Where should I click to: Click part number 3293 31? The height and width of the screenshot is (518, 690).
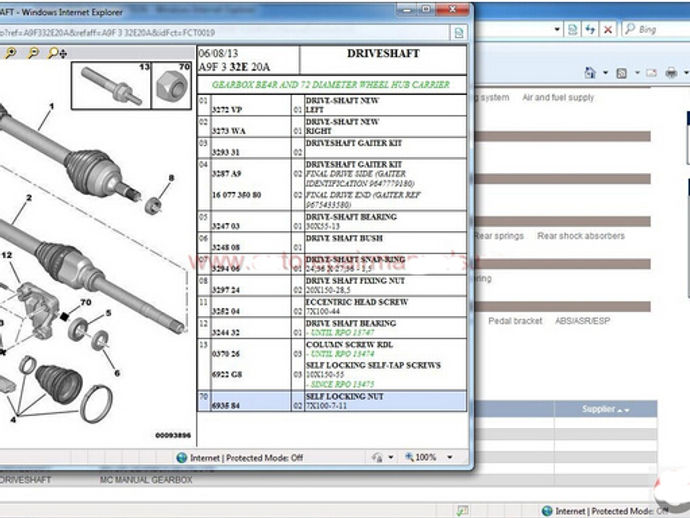click(225, 152)
